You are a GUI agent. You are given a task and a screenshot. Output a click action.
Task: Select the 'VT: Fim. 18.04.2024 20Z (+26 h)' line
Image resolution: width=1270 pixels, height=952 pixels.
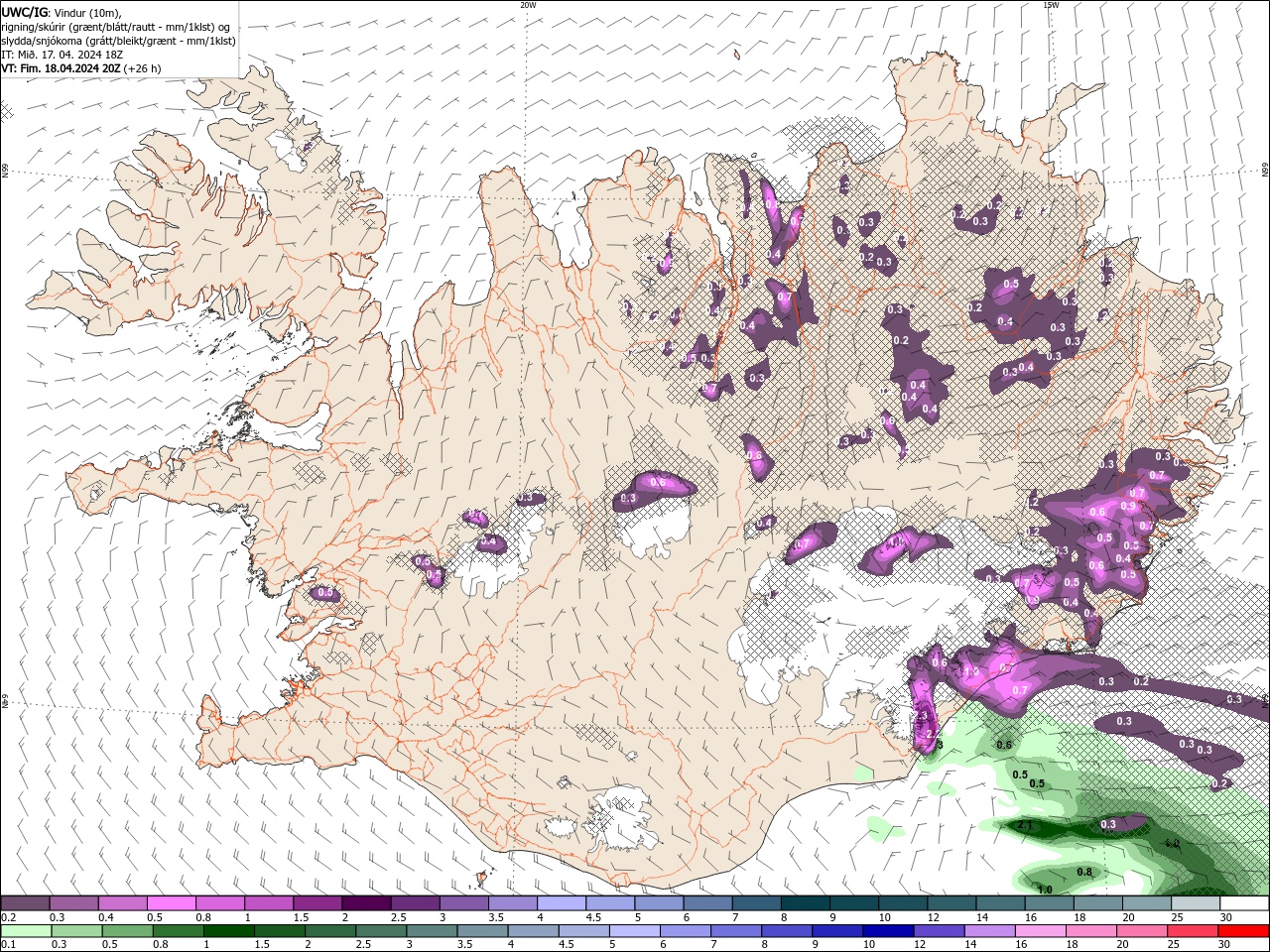tap(81, 68)
